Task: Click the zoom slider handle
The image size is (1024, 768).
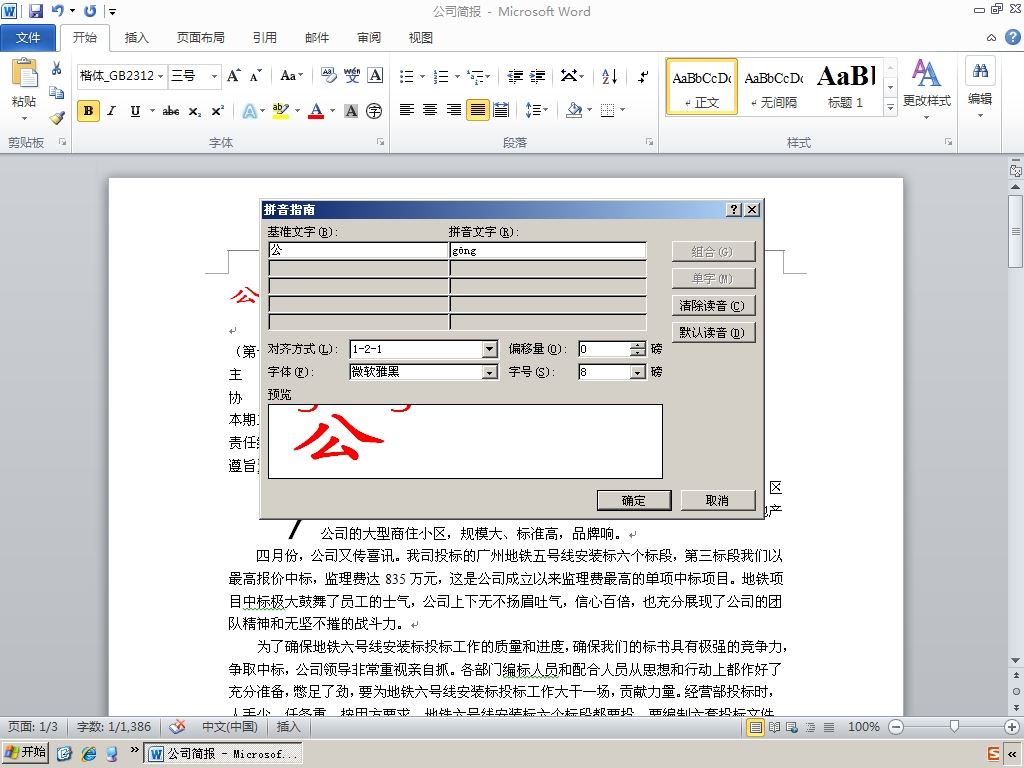Action: point(954,726)
